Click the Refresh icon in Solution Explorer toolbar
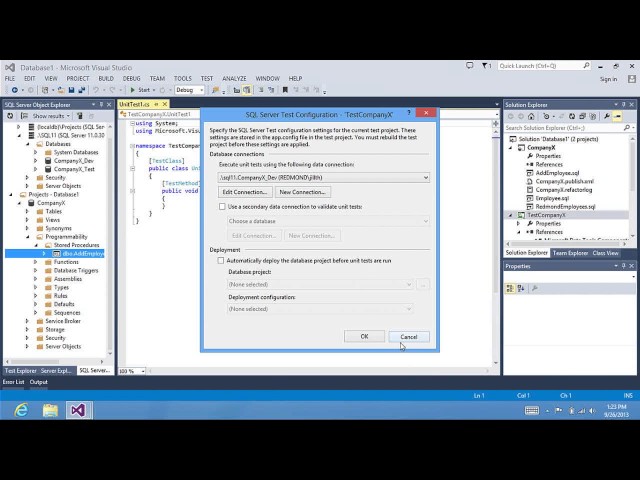The width and height of the screenshot is (640, 480). 572,116
